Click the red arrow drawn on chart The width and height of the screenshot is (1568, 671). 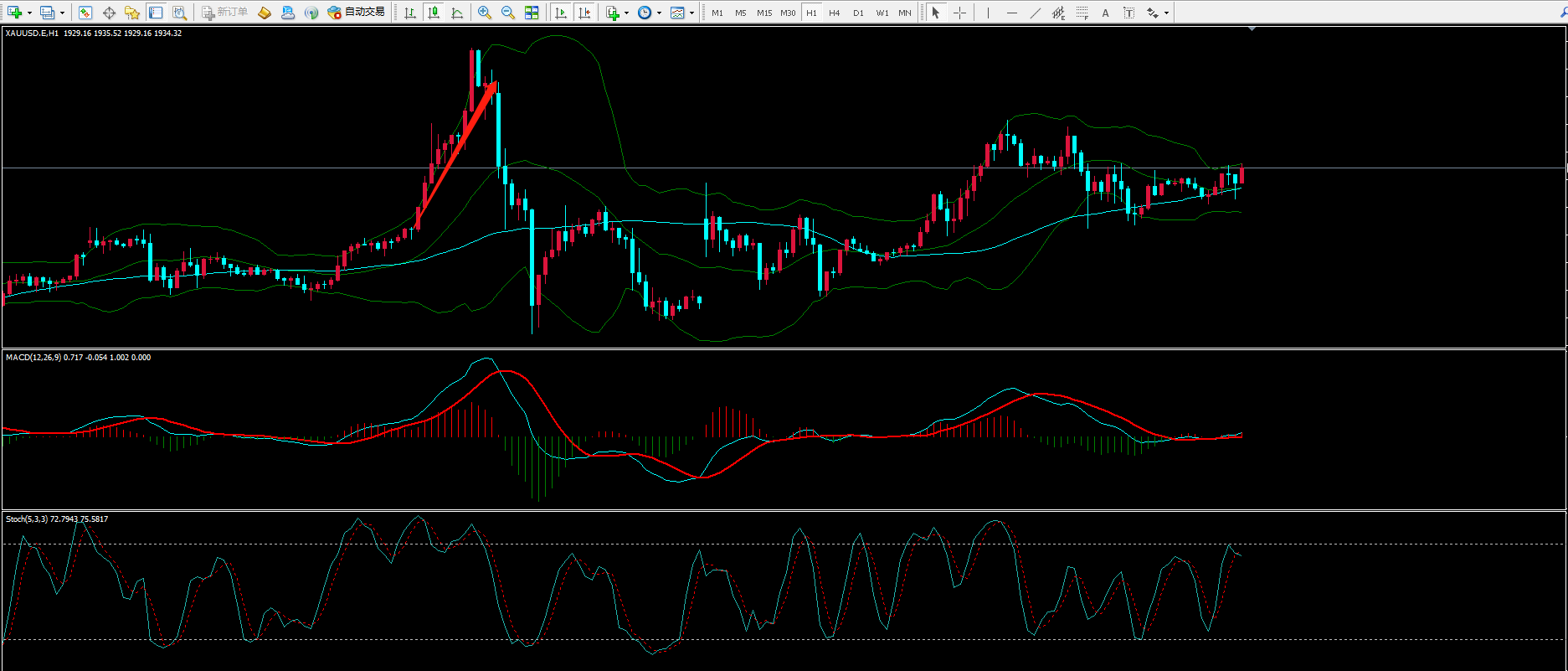(456, 155)
